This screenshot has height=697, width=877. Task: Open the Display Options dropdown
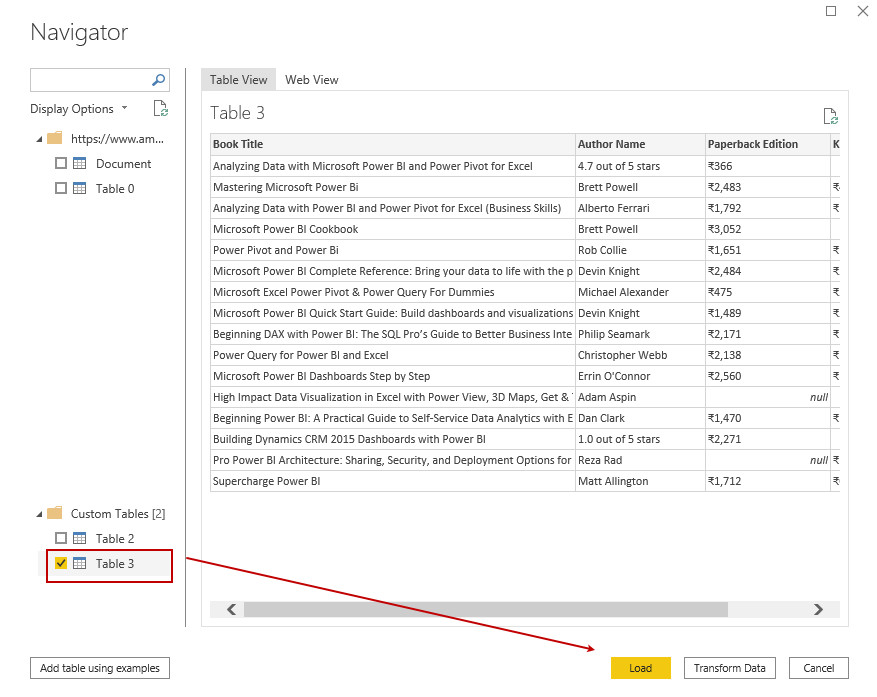pyautogui.click(x=124, y=108)
